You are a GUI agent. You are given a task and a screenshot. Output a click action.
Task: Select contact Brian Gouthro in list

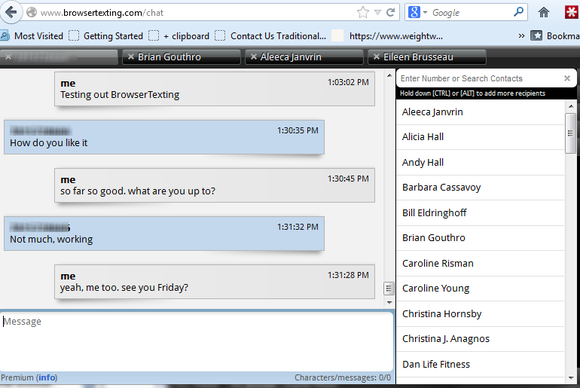[480, 238]
